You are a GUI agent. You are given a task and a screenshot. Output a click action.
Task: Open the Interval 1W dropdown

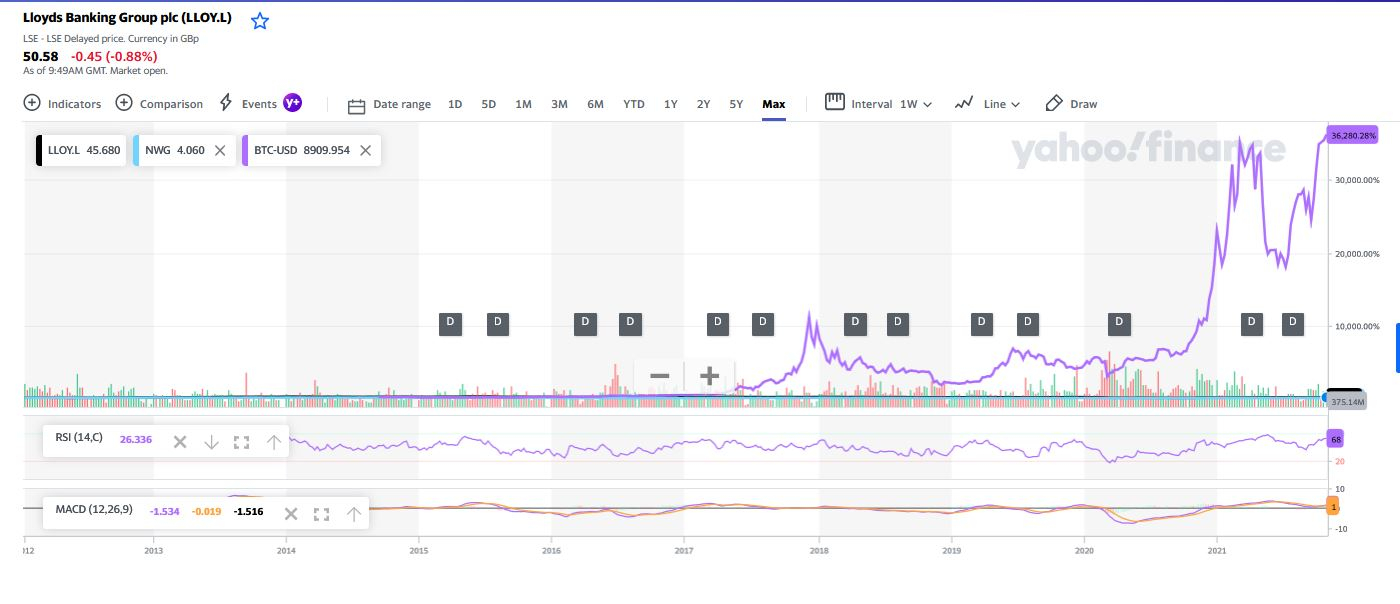[915, 104]
